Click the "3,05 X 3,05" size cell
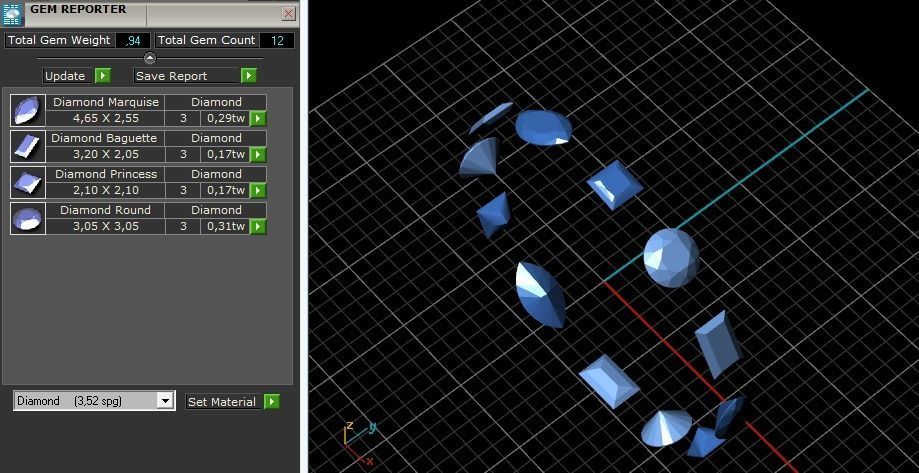This screenshot has height=473, width=919. click(105, 226)
